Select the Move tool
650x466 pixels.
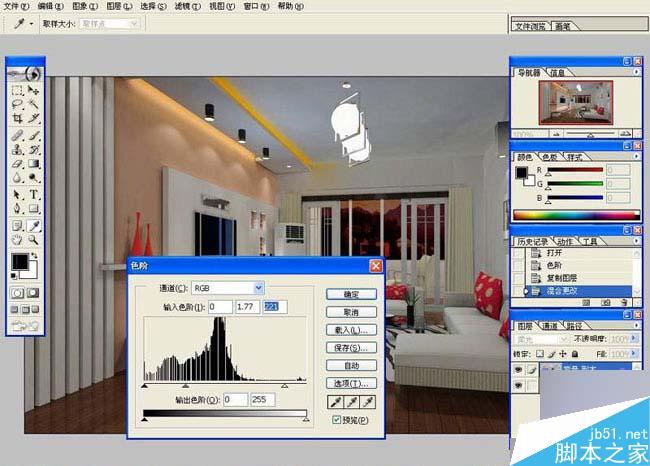point(33,90)
